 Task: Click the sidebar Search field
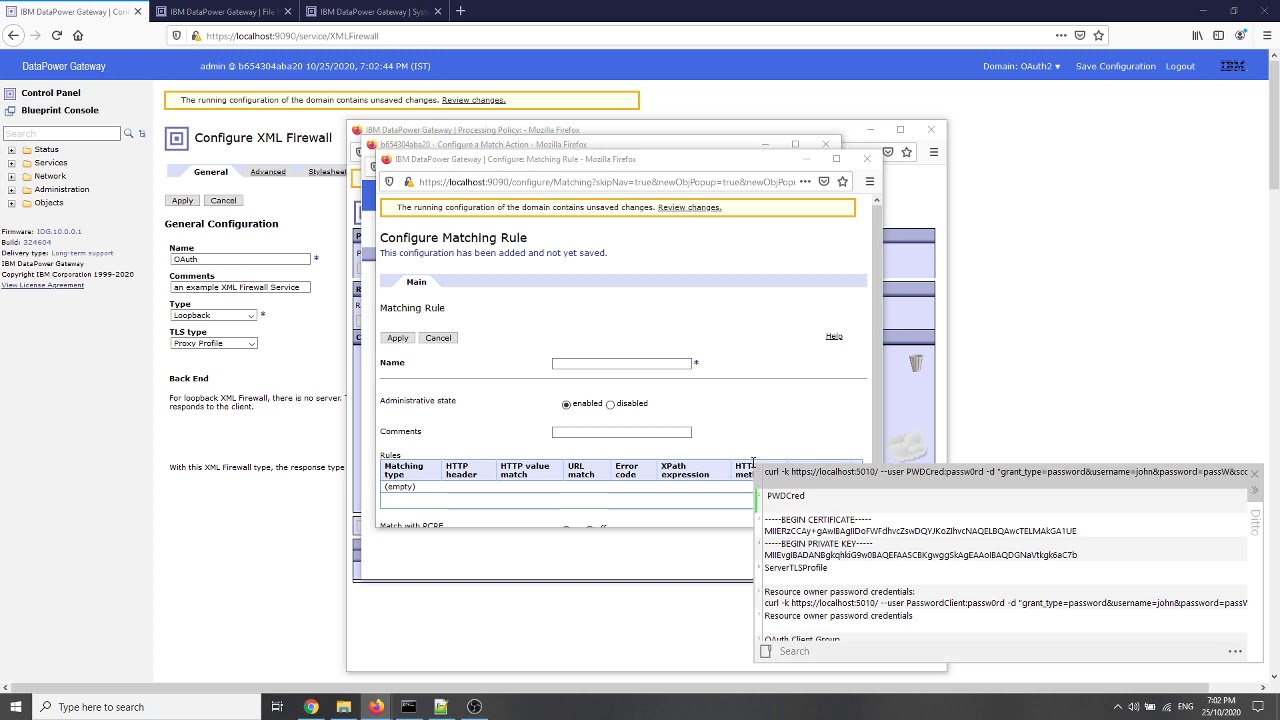[x=61, y=133]
